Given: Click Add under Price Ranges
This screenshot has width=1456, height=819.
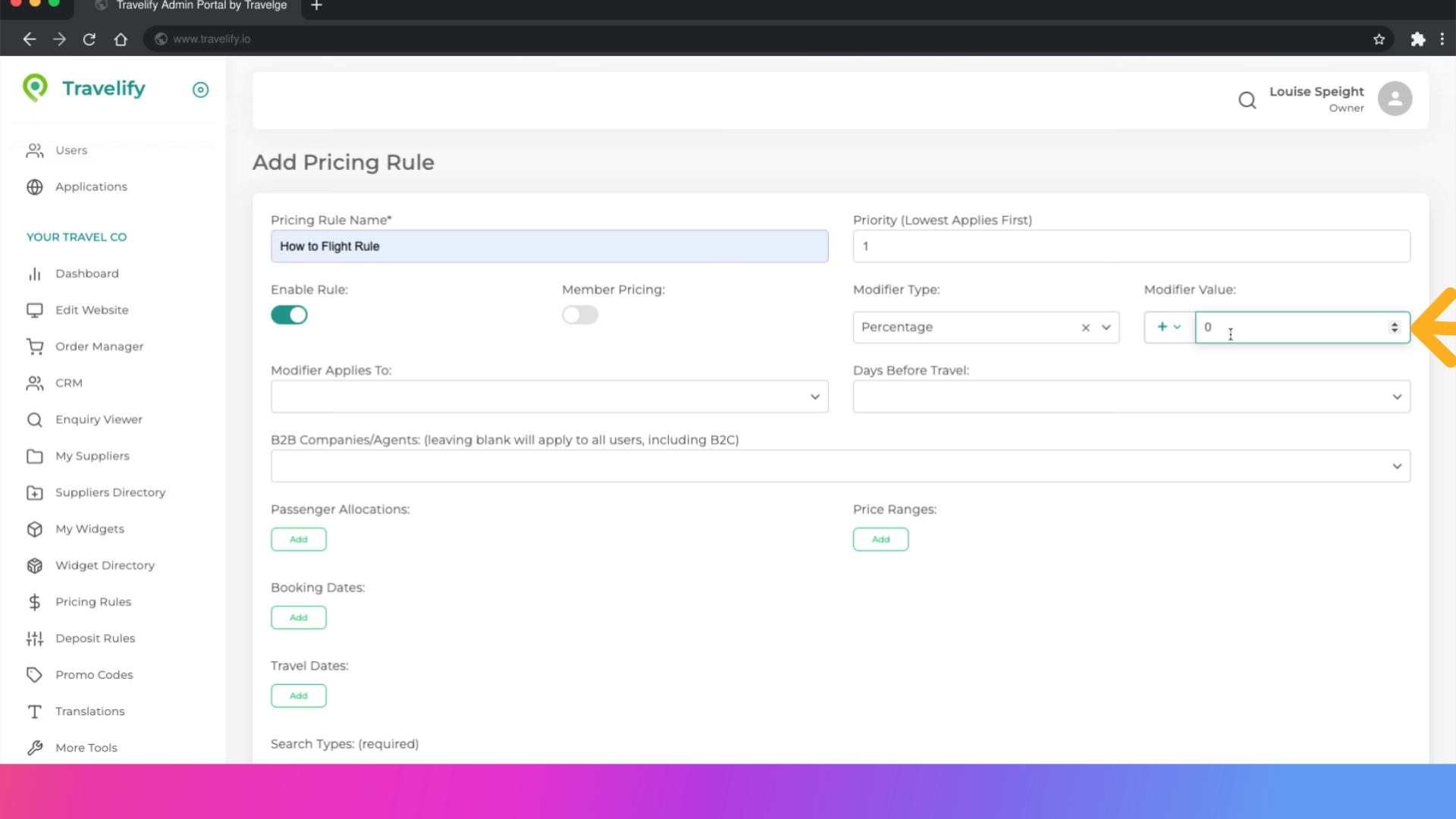Looking at the screenshot, I should [x=880, y=539].
